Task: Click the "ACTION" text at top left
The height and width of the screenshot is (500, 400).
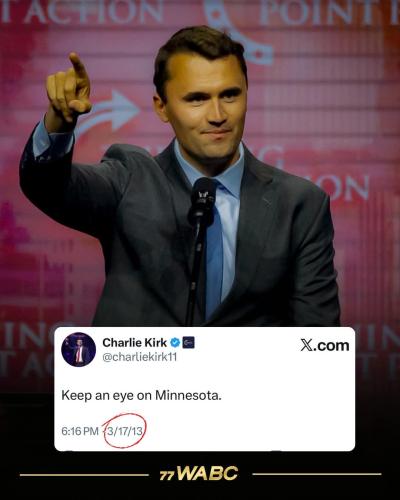Action: (82, 12)
